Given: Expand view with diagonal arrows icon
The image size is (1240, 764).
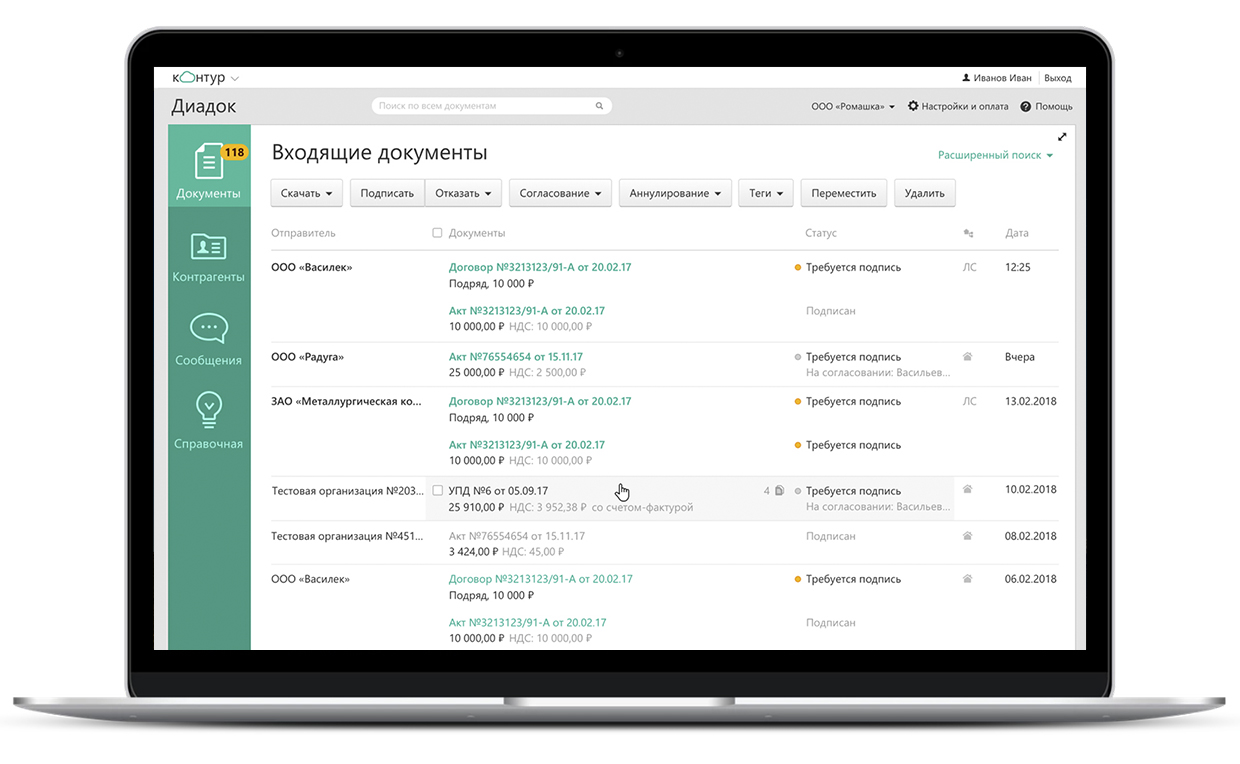Looking at the screenshot, I should 1062,137.
